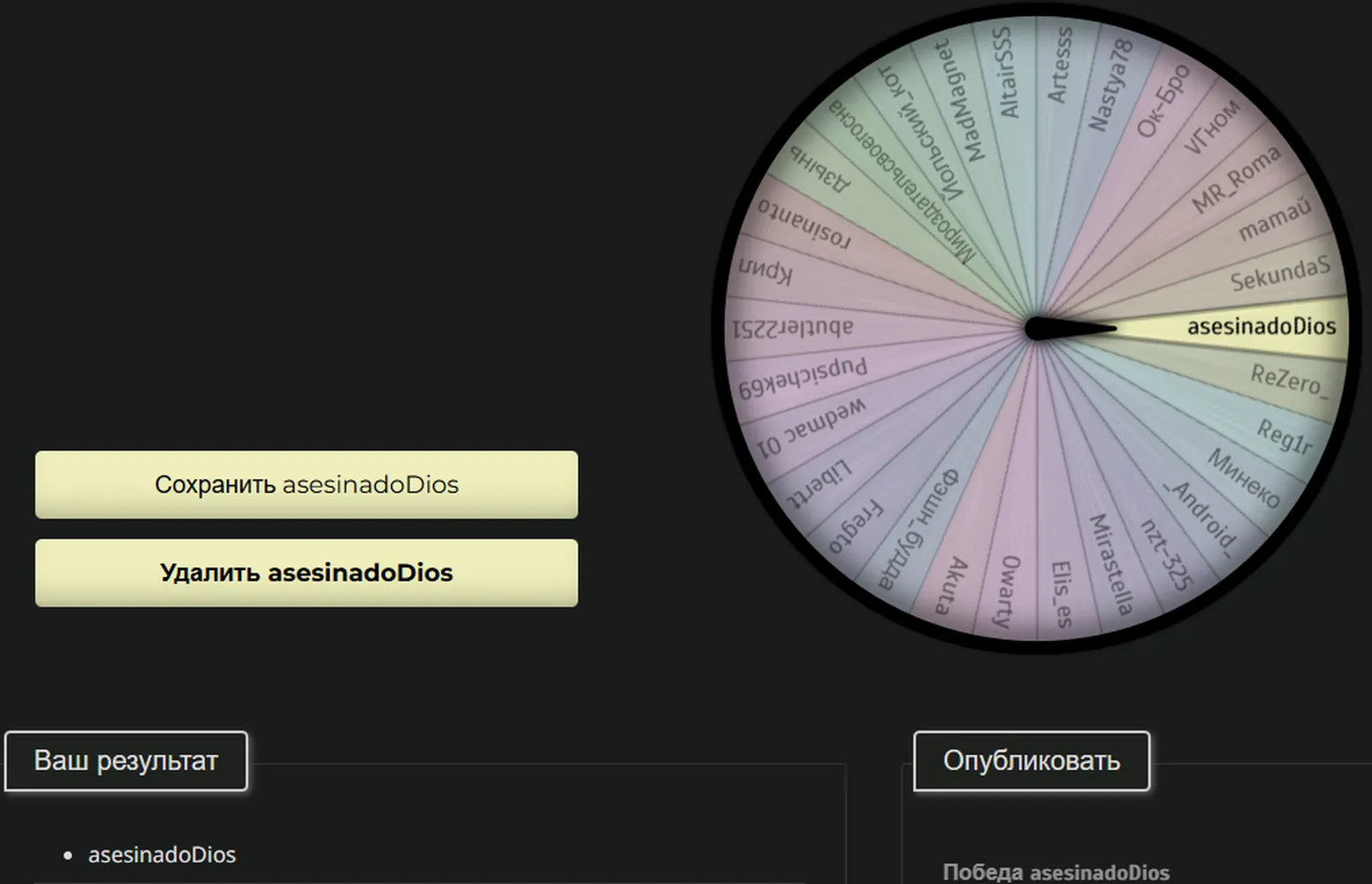Click the Owarty wheel segment
This screenshot has width=1372, height=884.
pos(1008,592)
